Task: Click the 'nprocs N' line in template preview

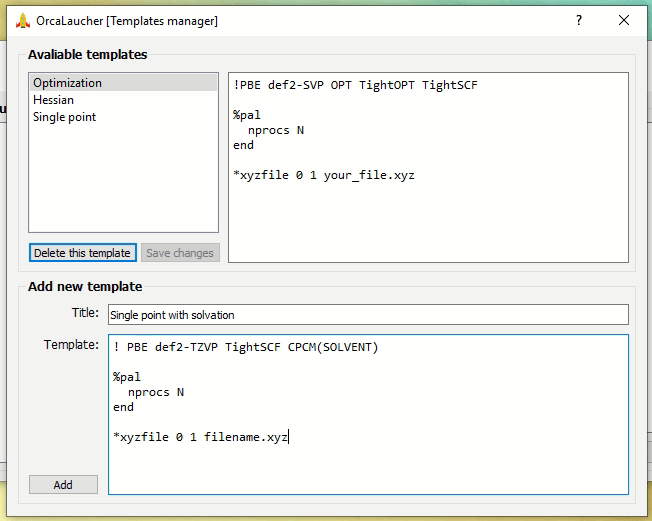Action: (276, 130)
